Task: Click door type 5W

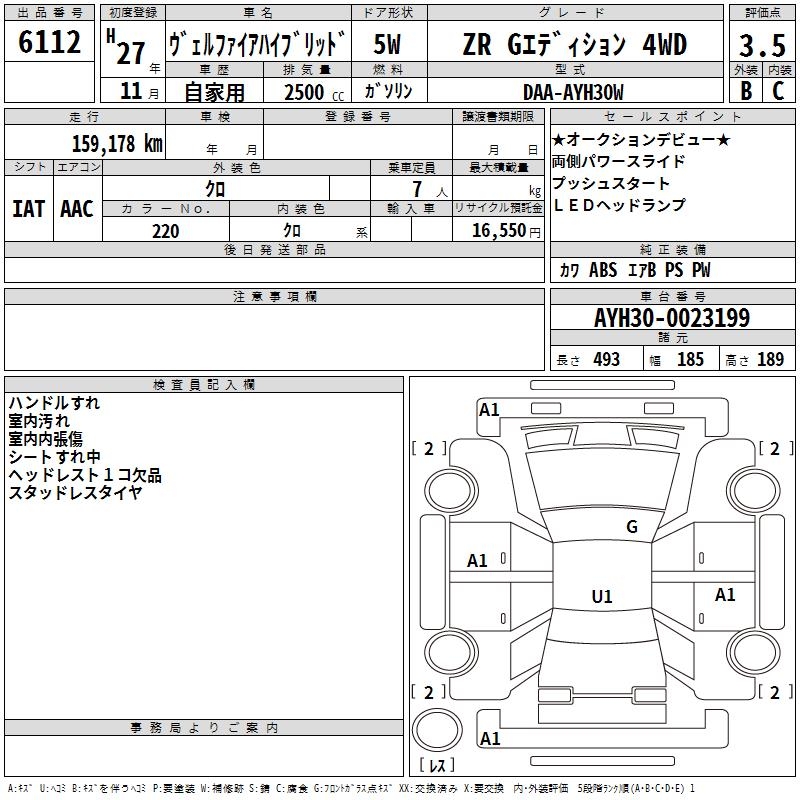Action: point(387,44)
